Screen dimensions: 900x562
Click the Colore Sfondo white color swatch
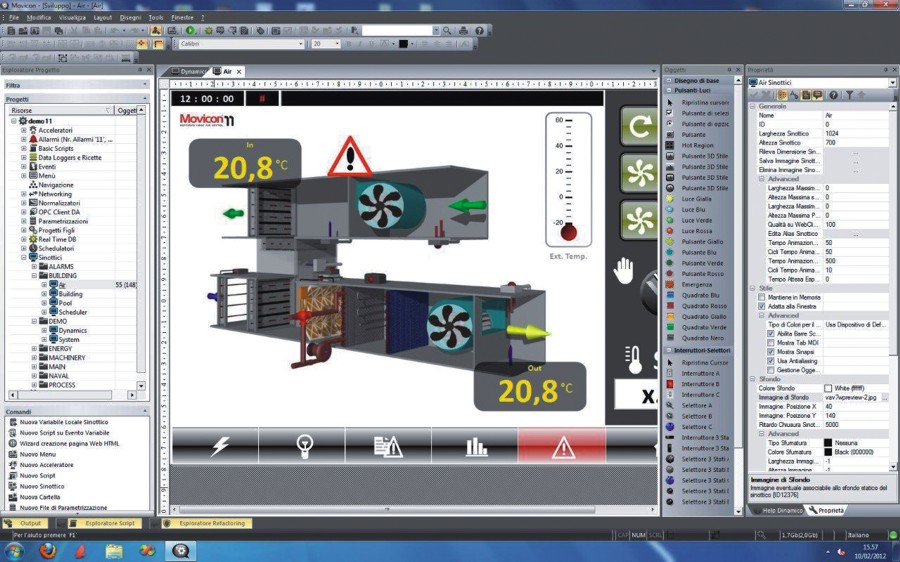[828, 388]
